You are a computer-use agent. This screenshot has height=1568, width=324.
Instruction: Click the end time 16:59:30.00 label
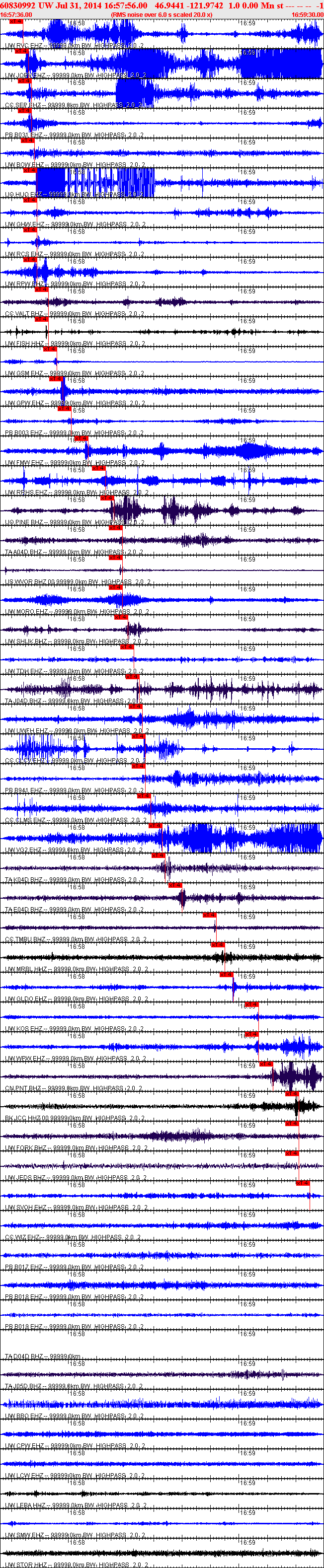[308, 14]
